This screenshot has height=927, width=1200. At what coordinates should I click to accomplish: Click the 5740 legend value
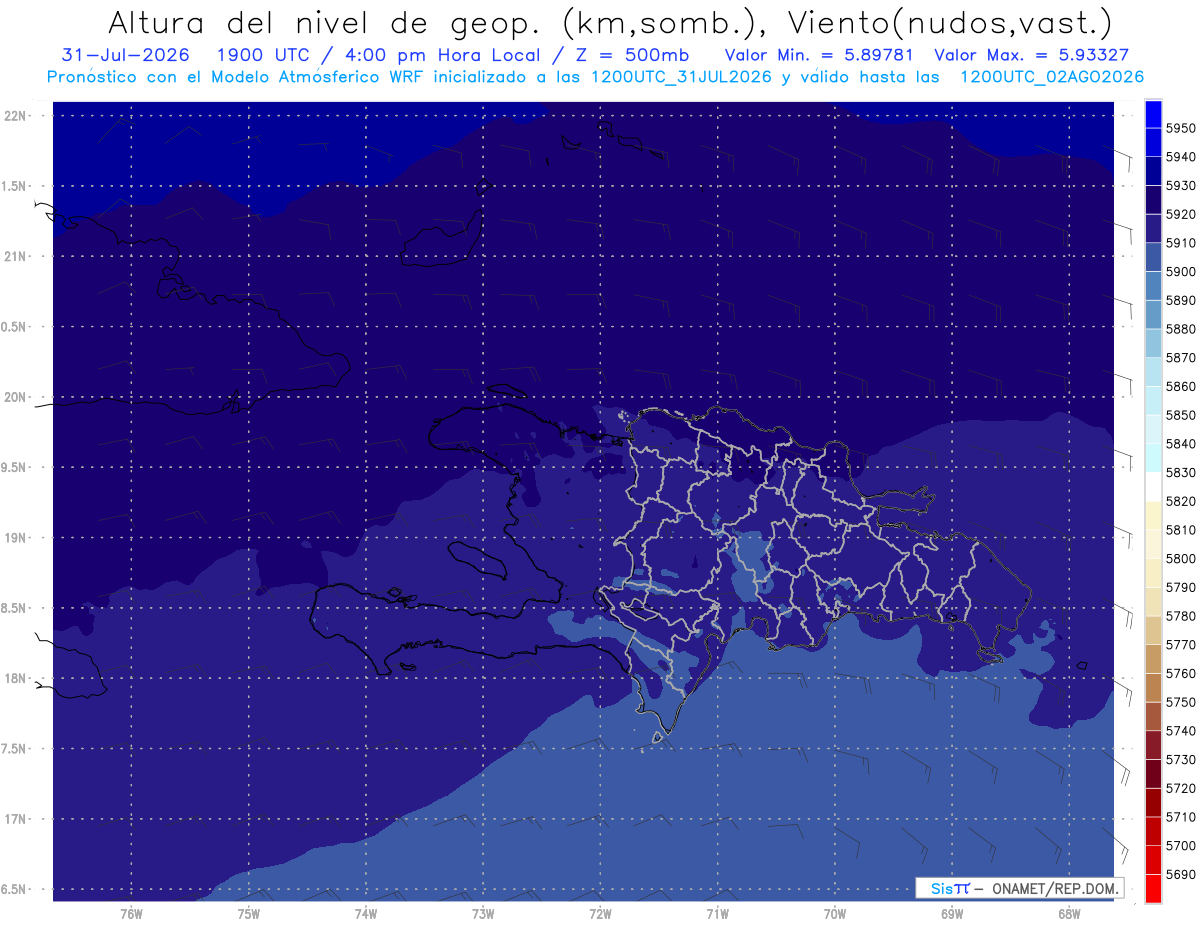(x=1181, y=731)
